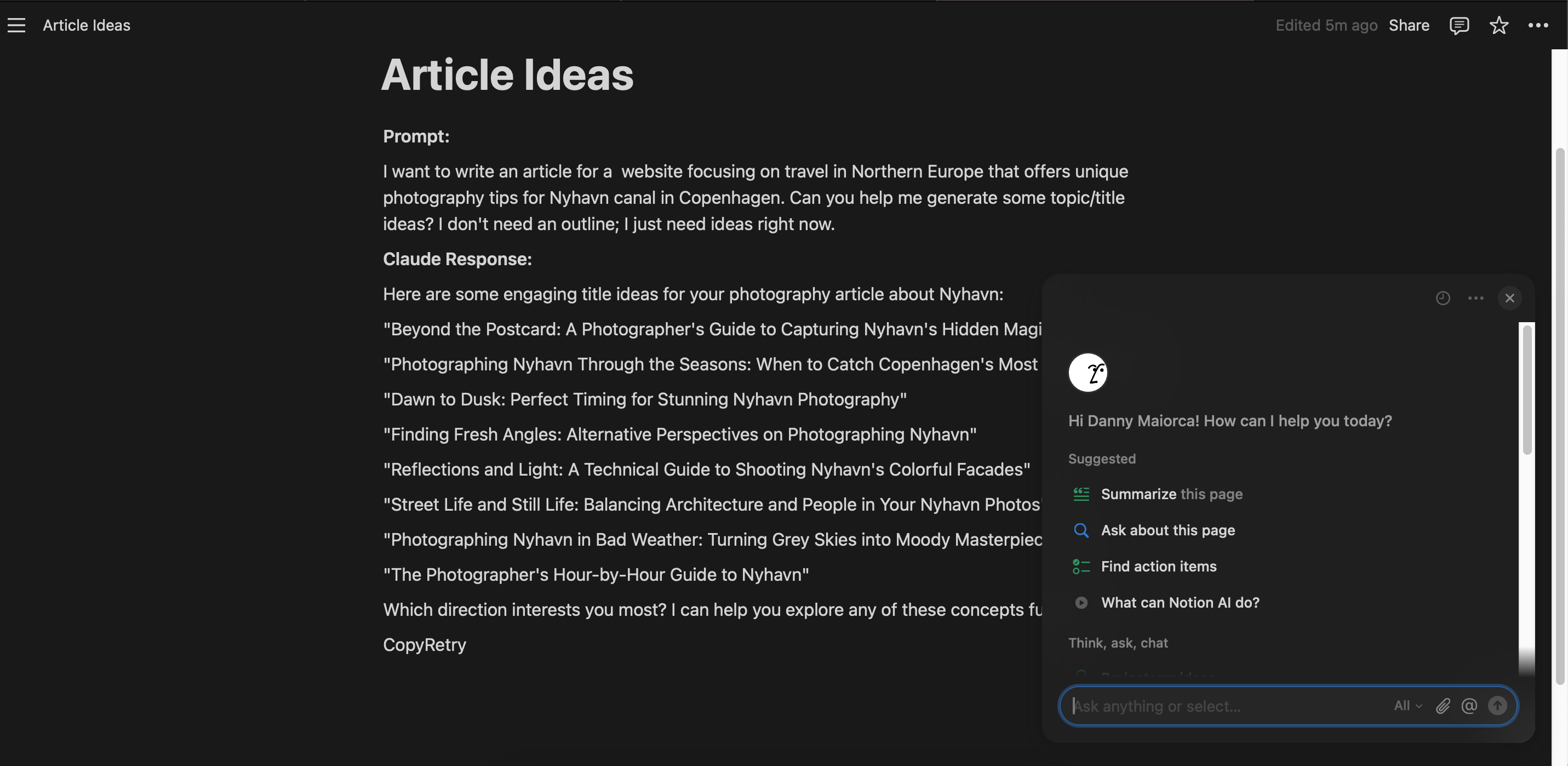Collapse the Suggested section

(x=1102, y=459)
